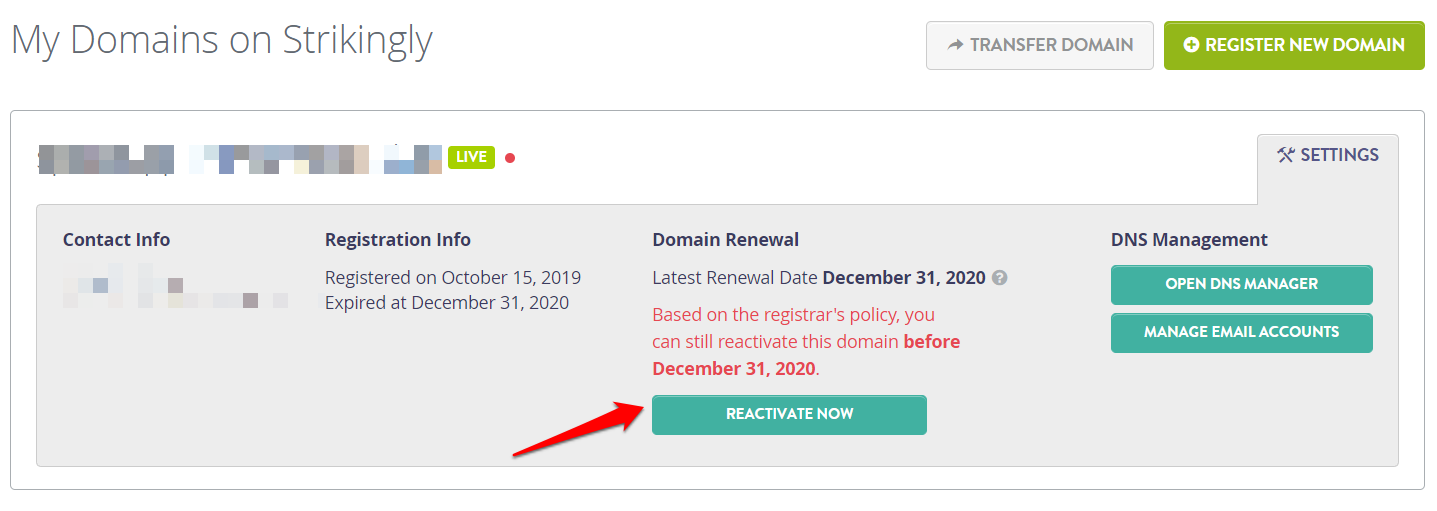Reactivate the domain with Reactivate Now
The height and width of the screenshot is (511, 1437).
(x=789, y=414)
